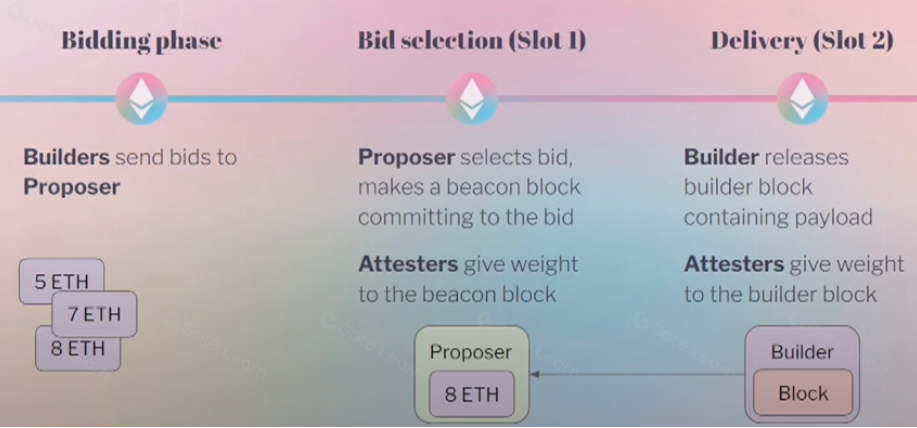
Task: Open the Bidding phase heading
Action: 141,41
